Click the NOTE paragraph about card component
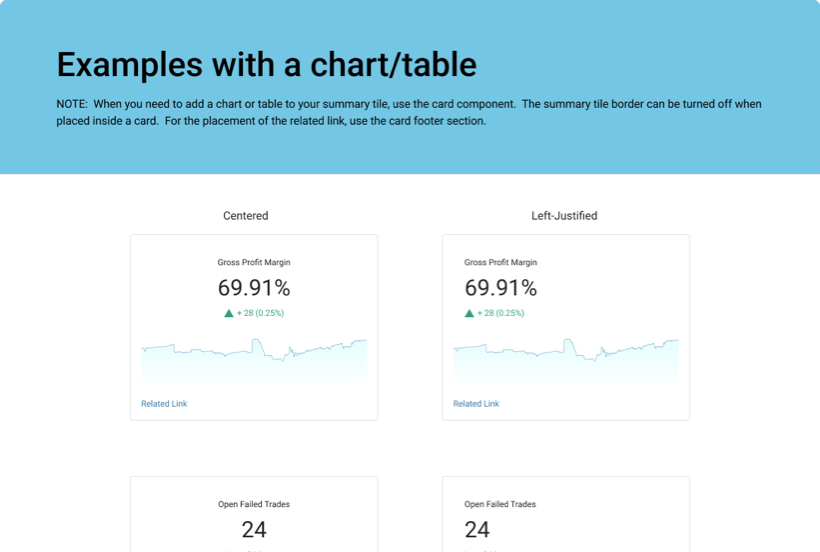Viewport: 820px width, 552px height. tap(409, 112)
